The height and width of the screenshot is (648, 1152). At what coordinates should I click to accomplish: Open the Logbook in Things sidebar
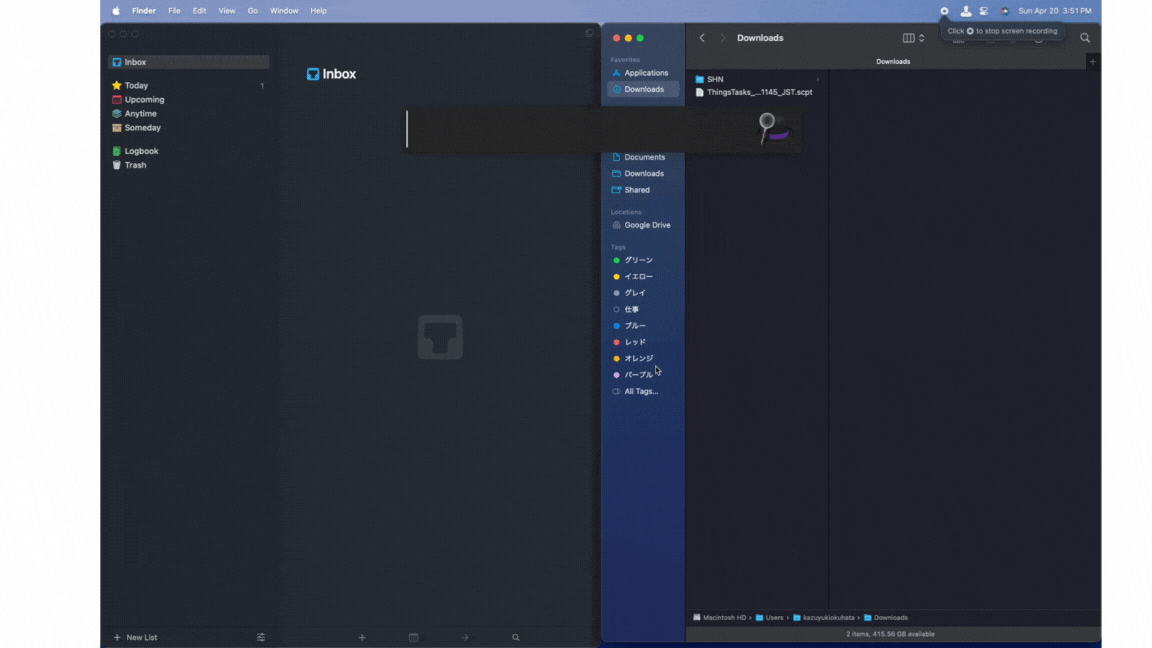pos(189,151)
